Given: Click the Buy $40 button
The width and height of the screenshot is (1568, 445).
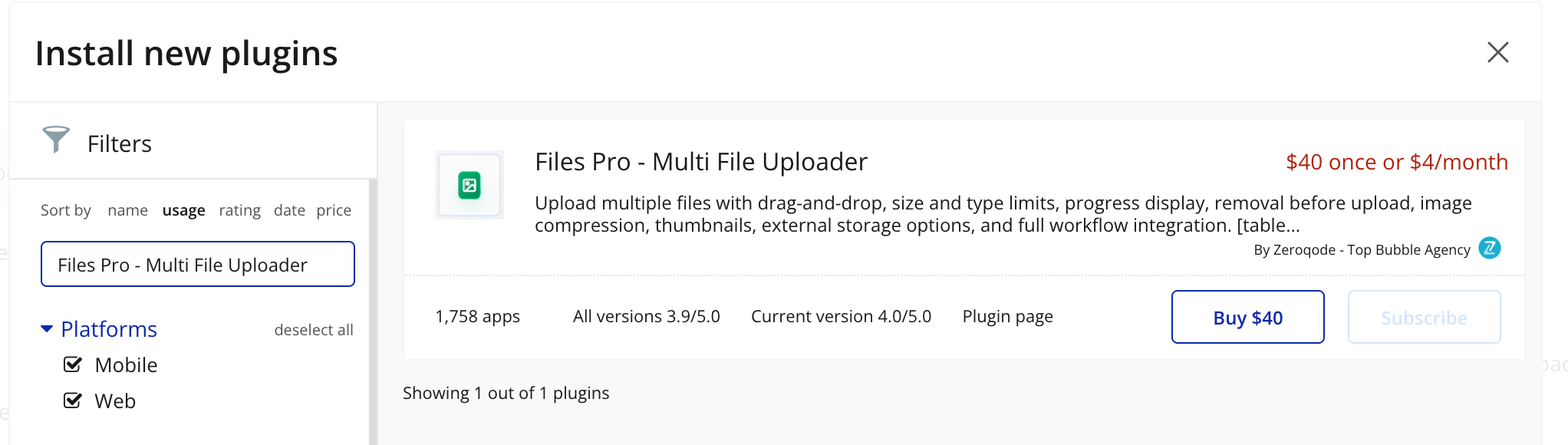Looking at the screenshot, I should pyautogui.click(x=1247, y=317).
